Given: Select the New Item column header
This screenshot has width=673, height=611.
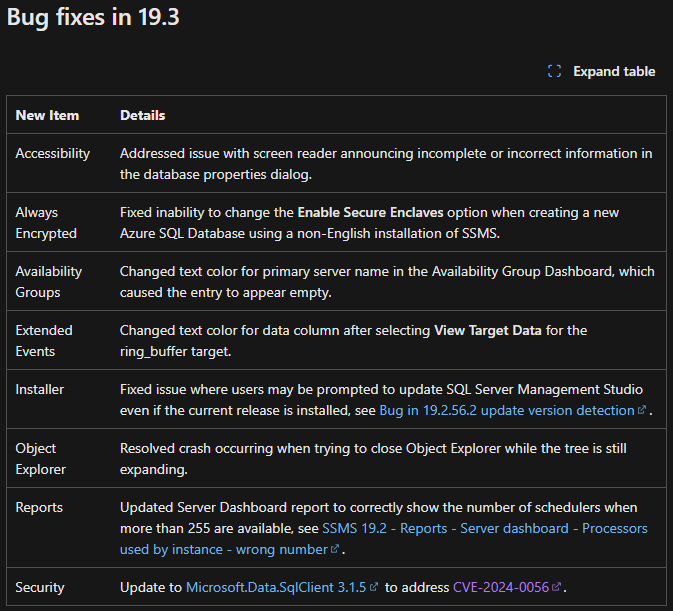Looking at the screenshot, I should tap(47, 115).
